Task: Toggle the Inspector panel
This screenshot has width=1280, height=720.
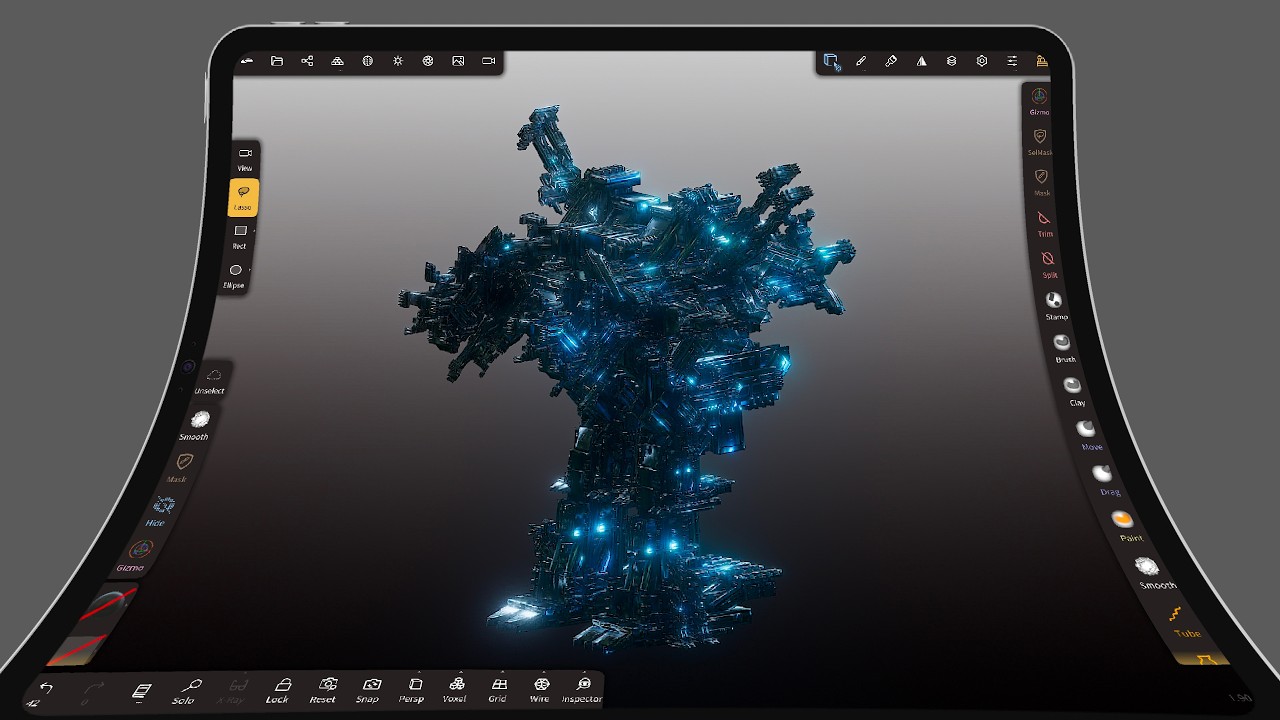Action: (582, 690)
